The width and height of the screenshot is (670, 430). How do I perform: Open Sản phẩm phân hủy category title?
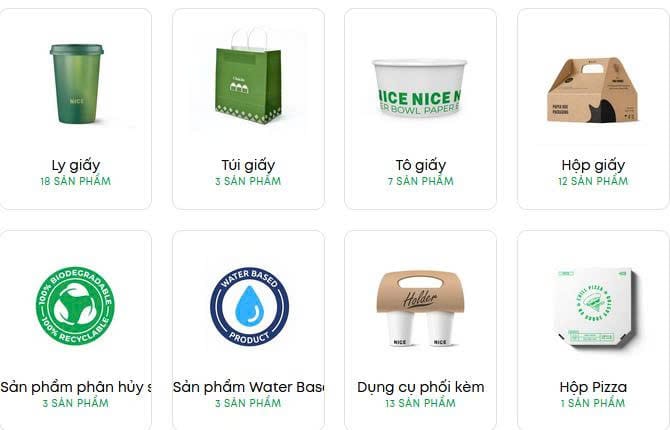pyautogui.click(x=76, y=387)
